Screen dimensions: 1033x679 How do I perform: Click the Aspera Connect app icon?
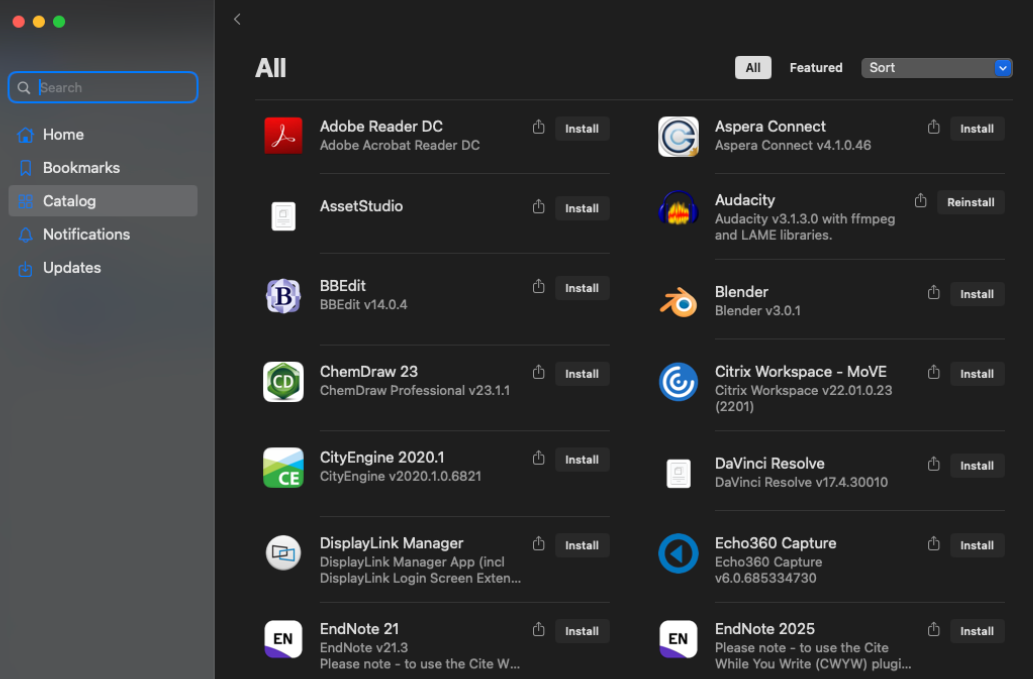[x=679, y=136]
